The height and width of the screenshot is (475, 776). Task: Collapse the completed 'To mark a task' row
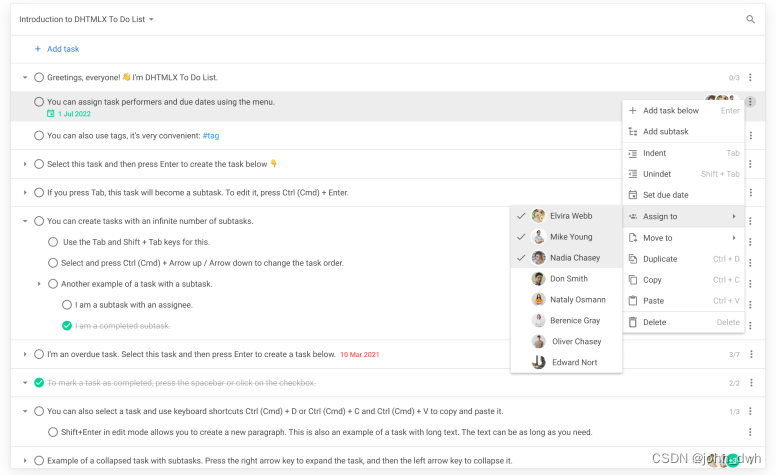pos(25,382)
